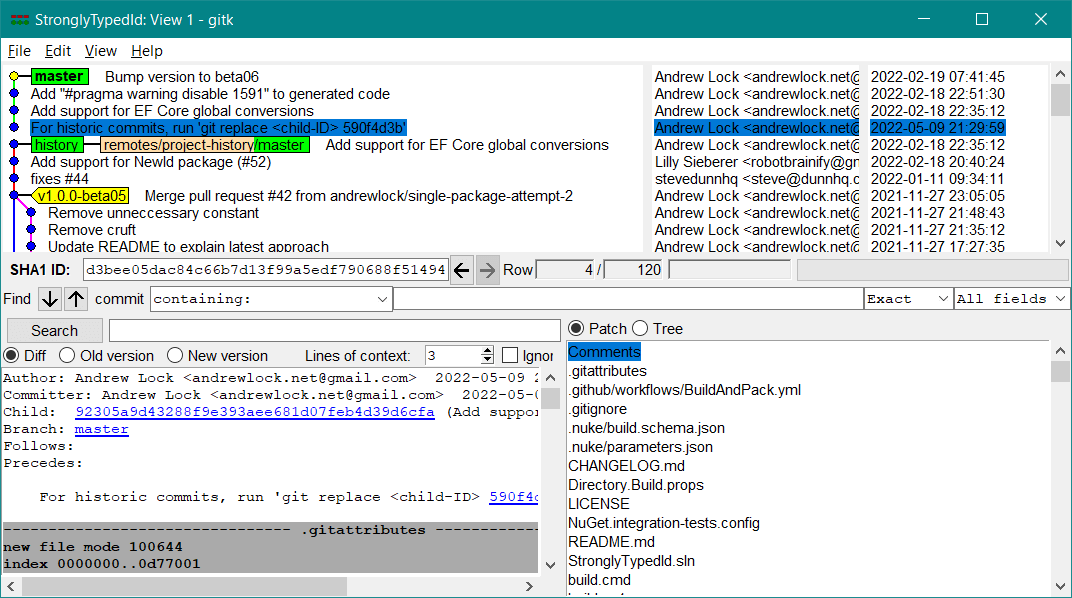1072x598 pixels.
Task: Find next commit with down arrow
Action: point(49,299)
